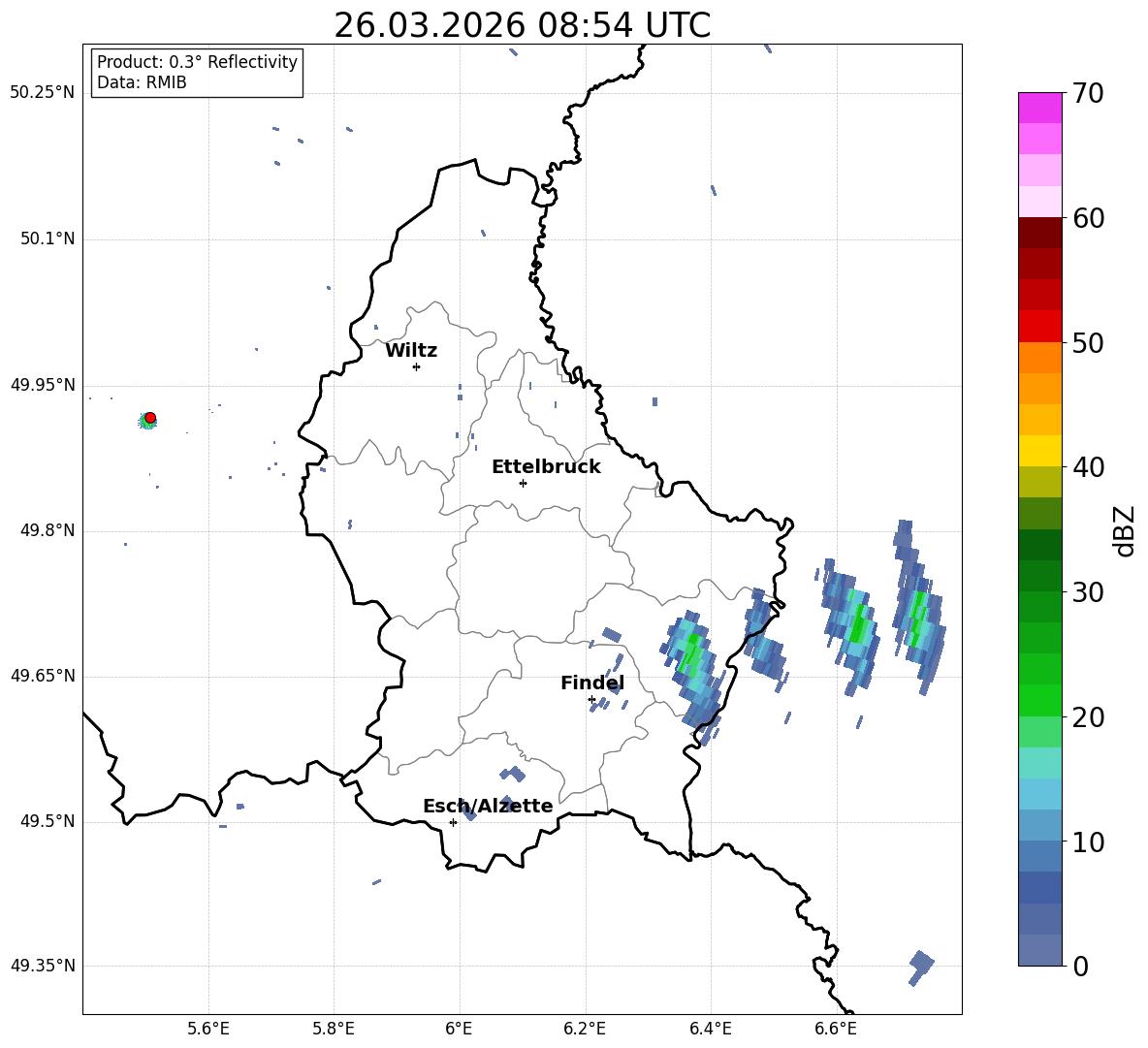Click the title timestamp 26.03.2026 08:54 UTC
The width and height of the screenshot is (1148, 1048).
[522, 25]
